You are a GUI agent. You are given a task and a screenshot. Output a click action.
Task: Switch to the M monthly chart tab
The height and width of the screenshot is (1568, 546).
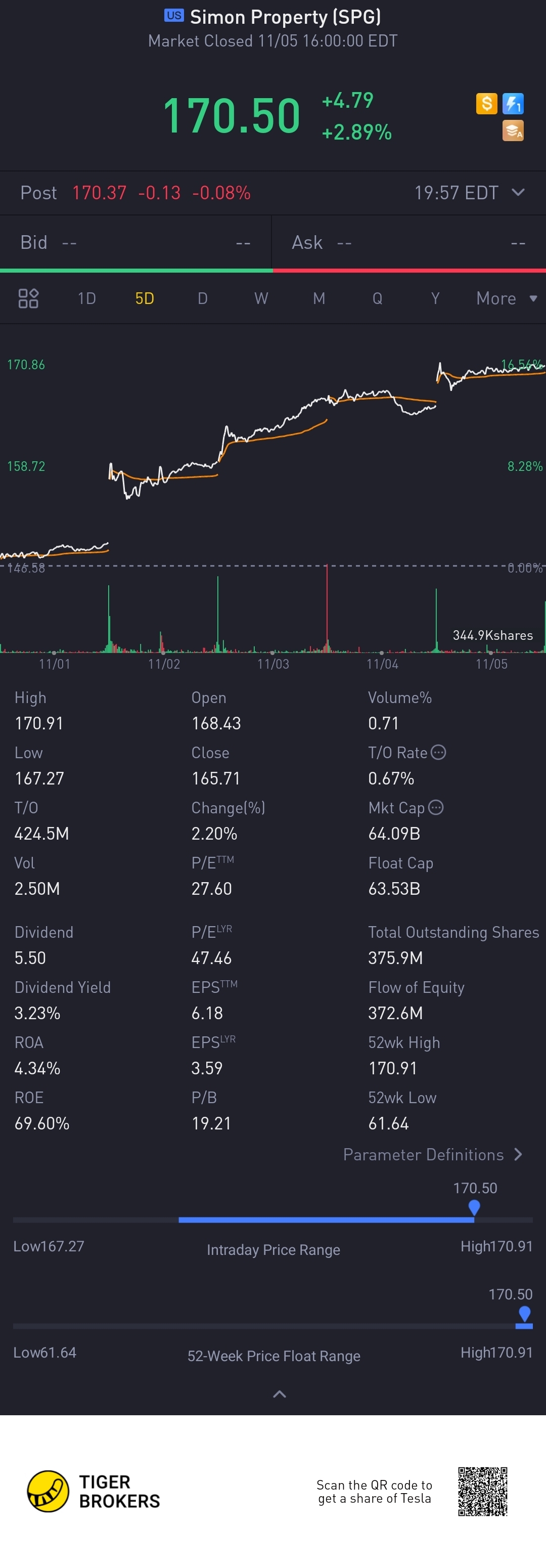[x=319, y=298]
